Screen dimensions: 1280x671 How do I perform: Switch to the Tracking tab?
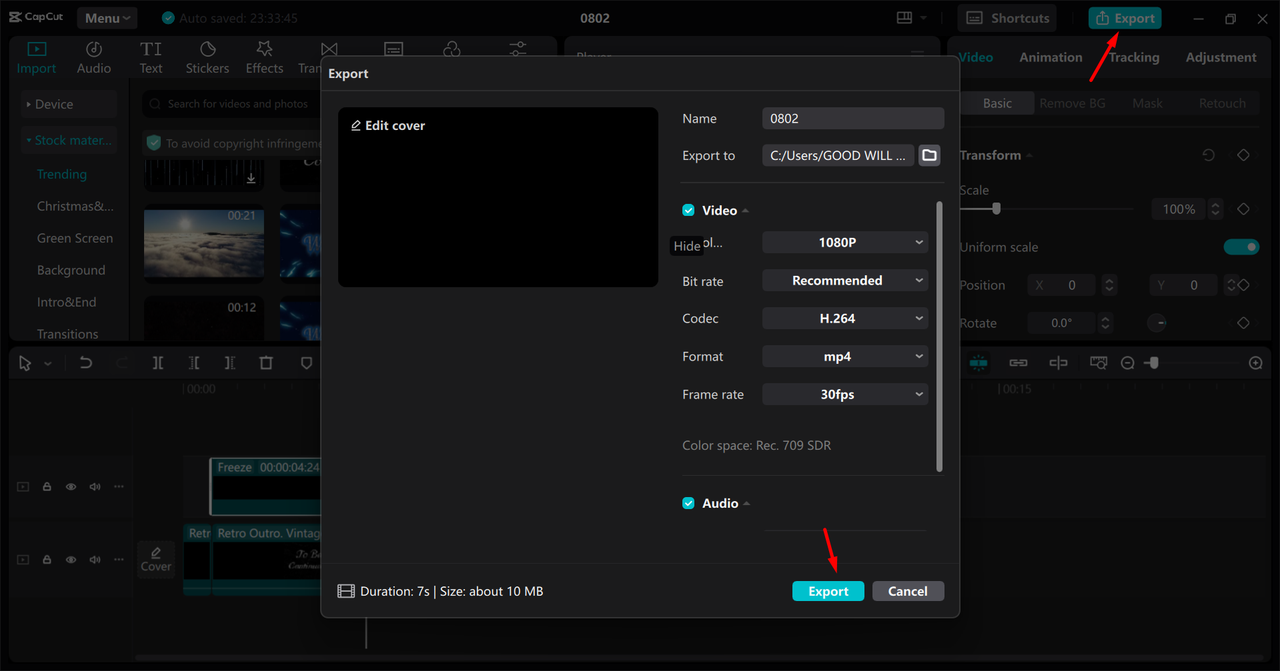pyautogui.click(x=1134, y=57)
